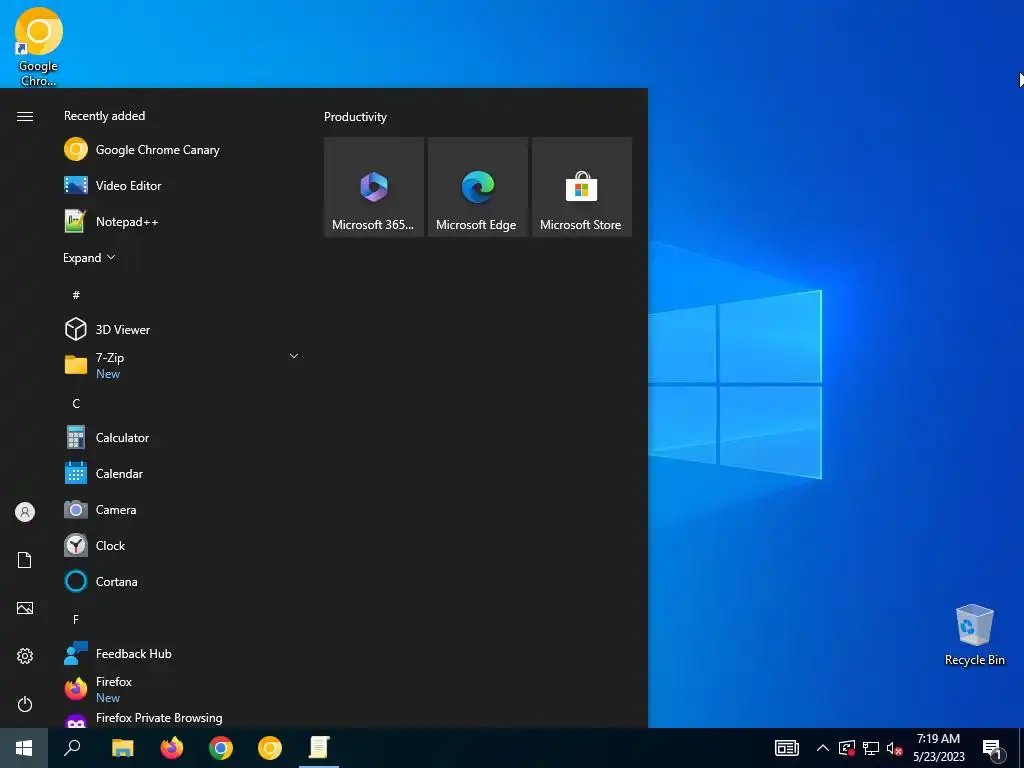Launch Camera app
Image resolution: width=1024 pixels, height=768 pixels.
pyautogui.click(x=183, y=509)
